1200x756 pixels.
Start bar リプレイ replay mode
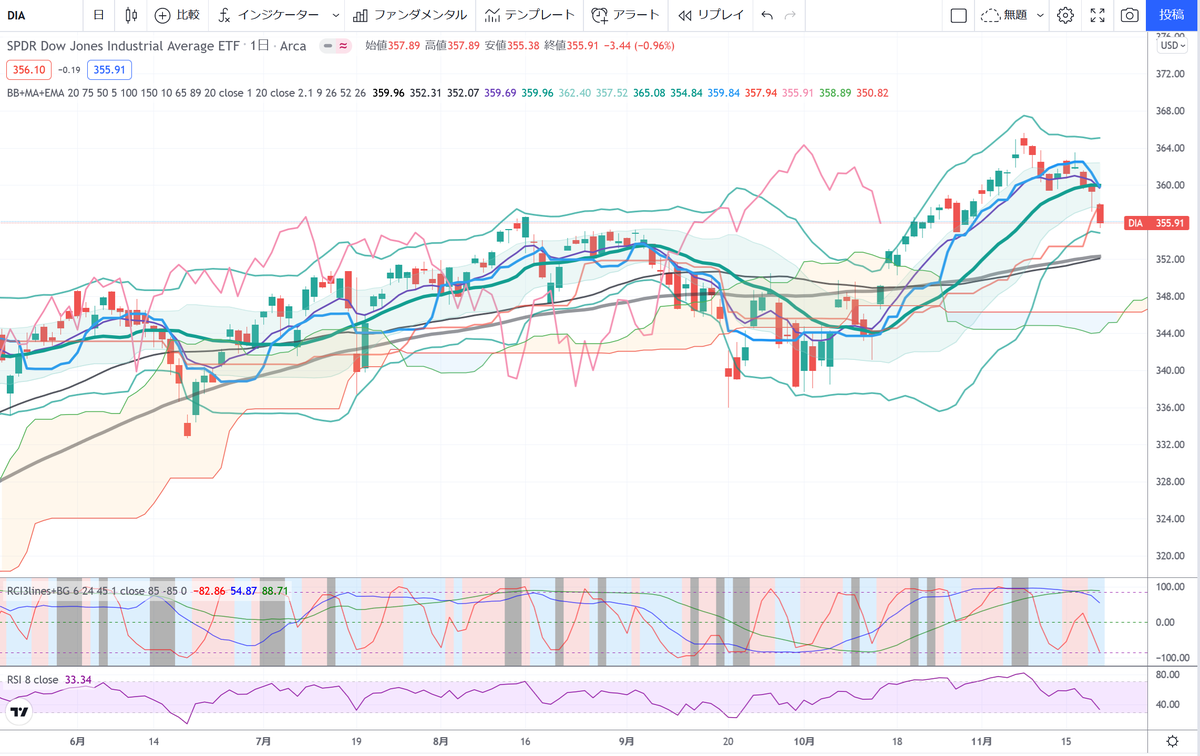click(x=710, y=15)
